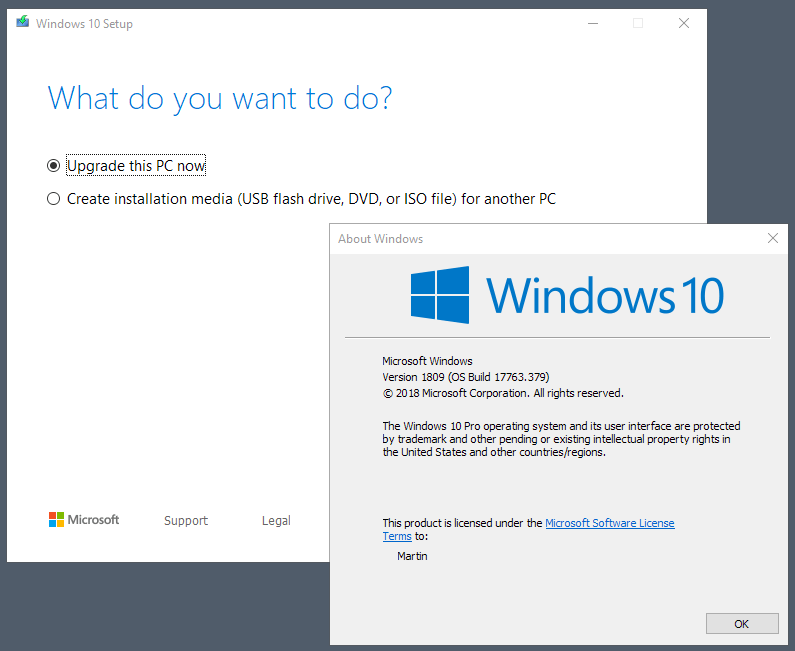795x651 pixels.
Task: Click the Microsoft logo in Setup footer
Action: [x=84, y=520]
